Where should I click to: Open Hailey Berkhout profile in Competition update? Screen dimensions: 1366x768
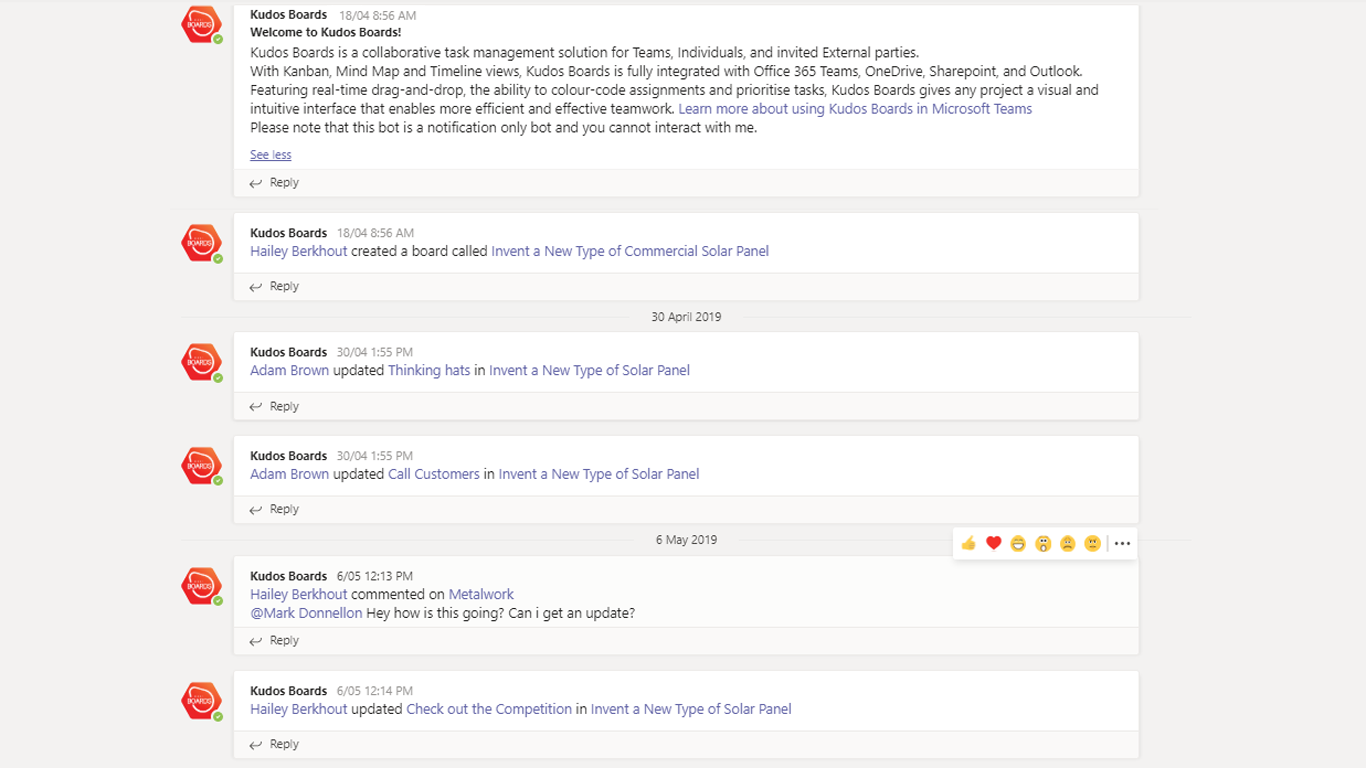coord(299,710)
